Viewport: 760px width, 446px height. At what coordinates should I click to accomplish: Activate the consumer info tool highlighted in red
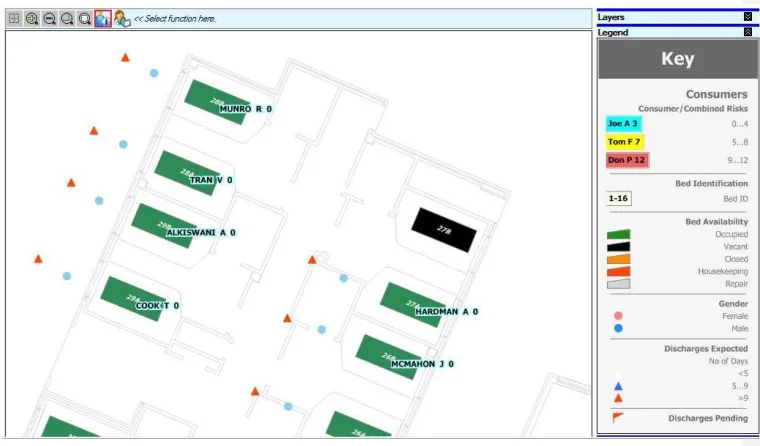click(x=103, y=19)
